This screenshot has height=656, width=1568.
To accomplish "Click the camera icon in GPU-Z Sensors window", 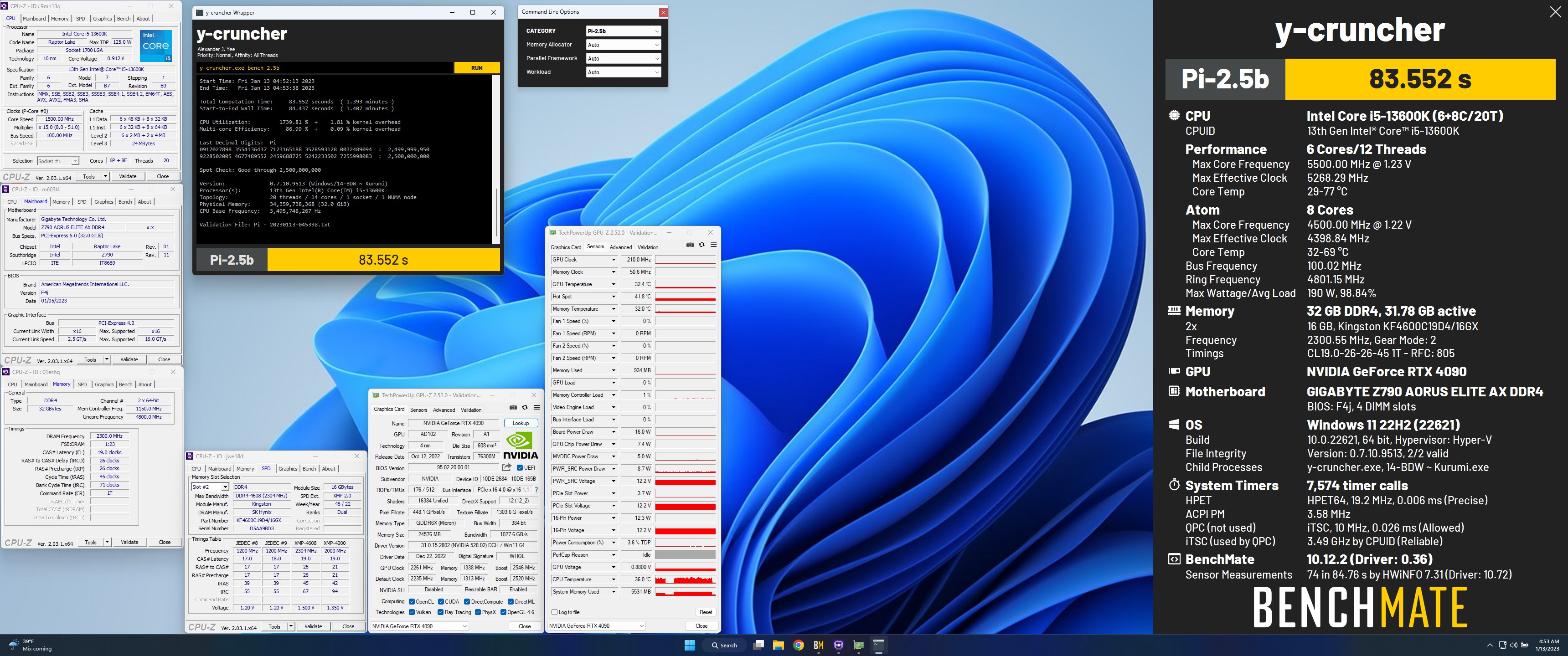I will (x=690, y=245).
